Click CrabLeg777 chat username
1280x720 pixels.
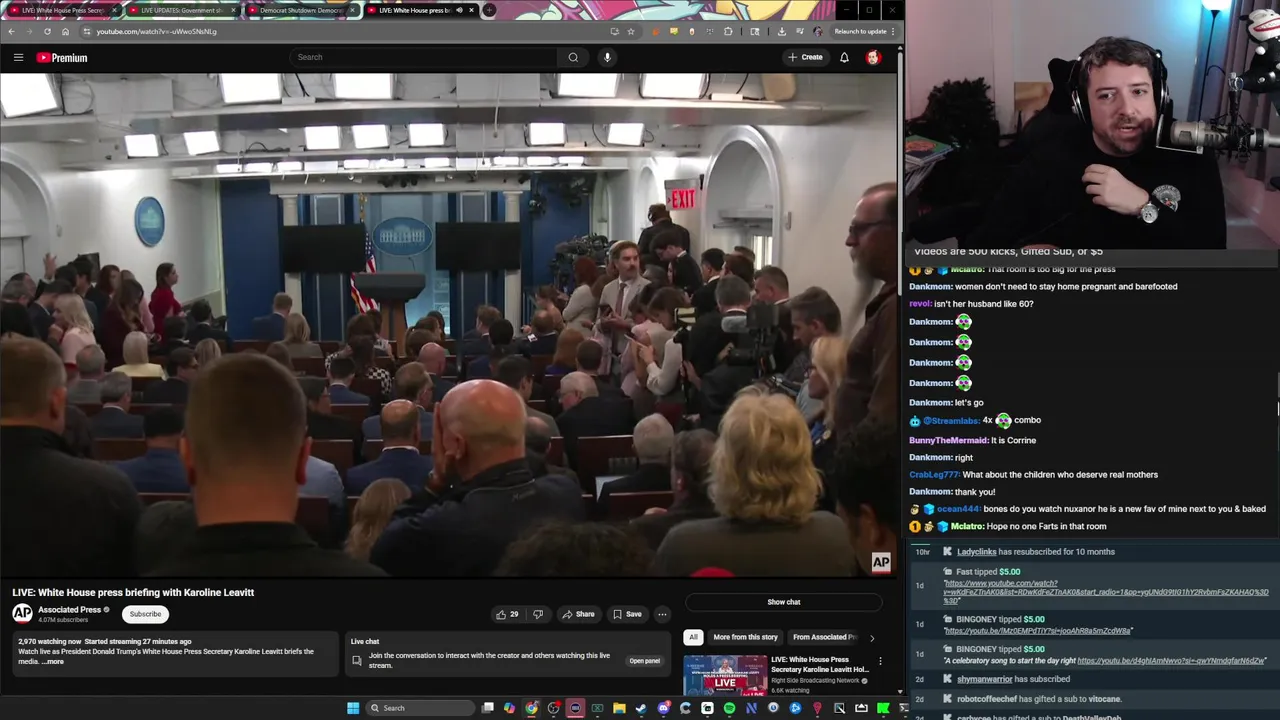click(x=934, y=475)
